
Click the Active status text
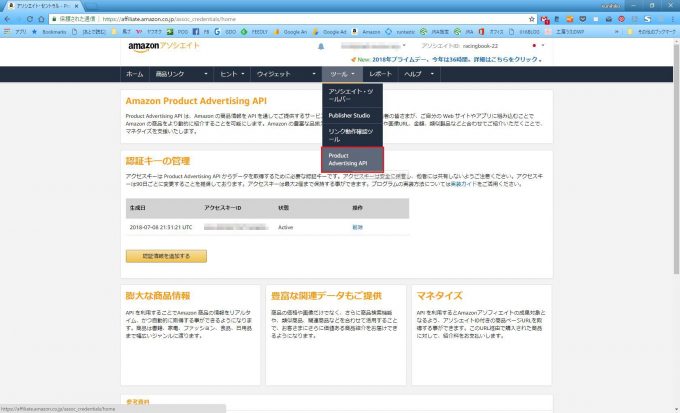click(x=285, y=227)
